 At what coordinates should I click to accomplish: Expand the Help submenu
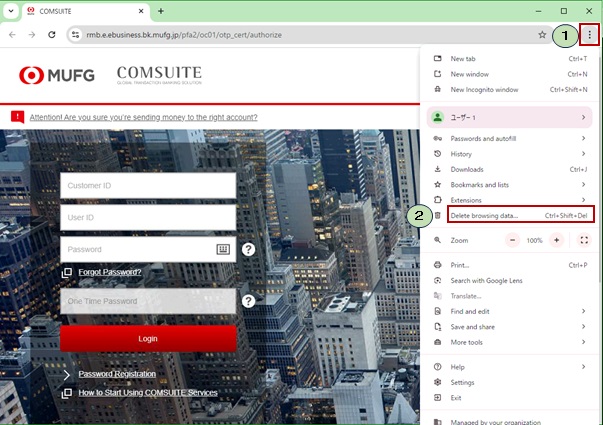coord(510,367)
